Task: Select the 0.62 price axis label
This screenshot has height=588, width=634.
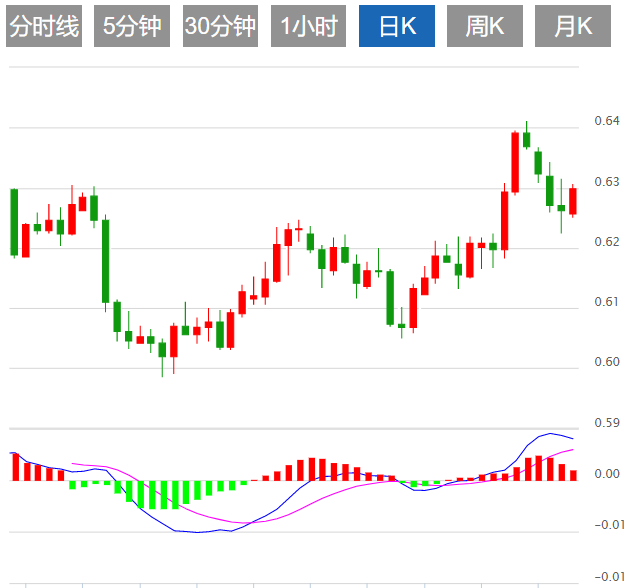Action: 606,242
